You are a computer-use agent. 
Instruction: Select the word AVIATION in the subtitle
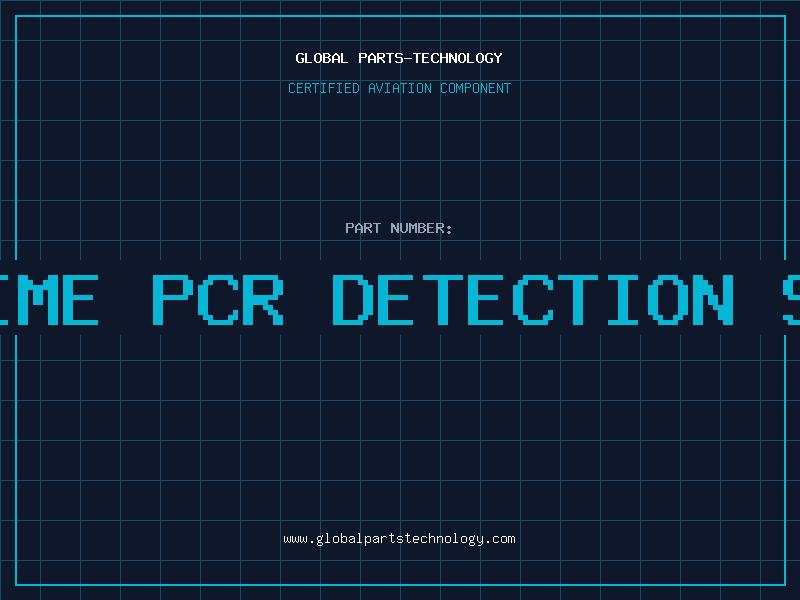400,88
